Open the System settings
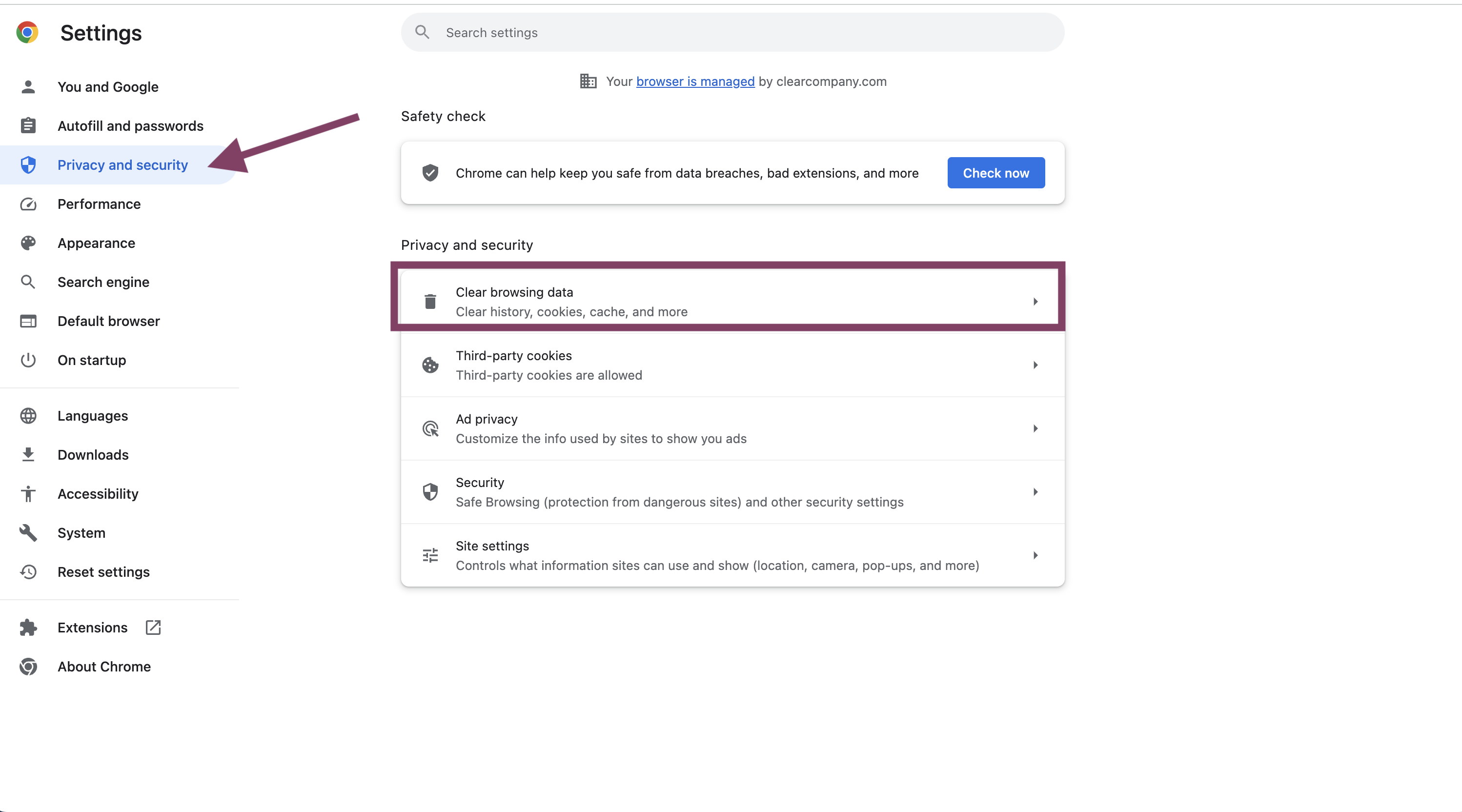Screen dimensions: 1462x812 tap(119, 533)
